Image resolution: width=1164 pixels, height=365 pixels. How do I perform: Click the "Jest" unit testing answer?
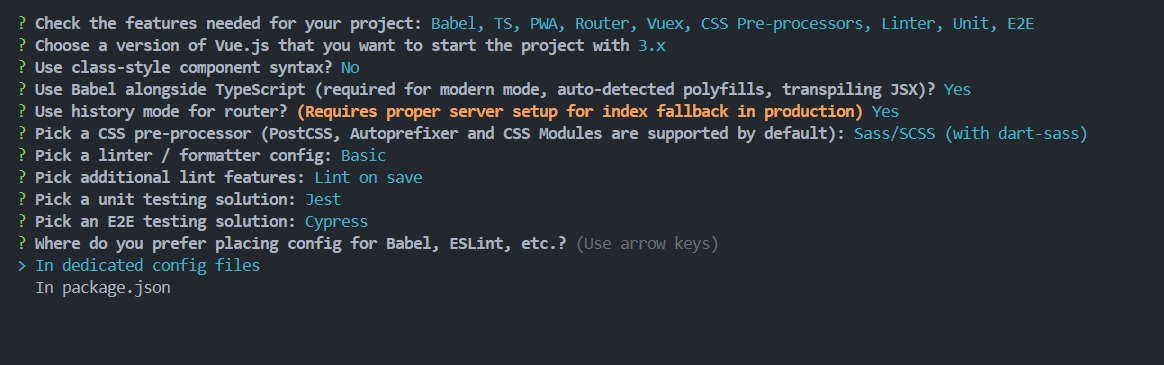[x=323, y=200]
